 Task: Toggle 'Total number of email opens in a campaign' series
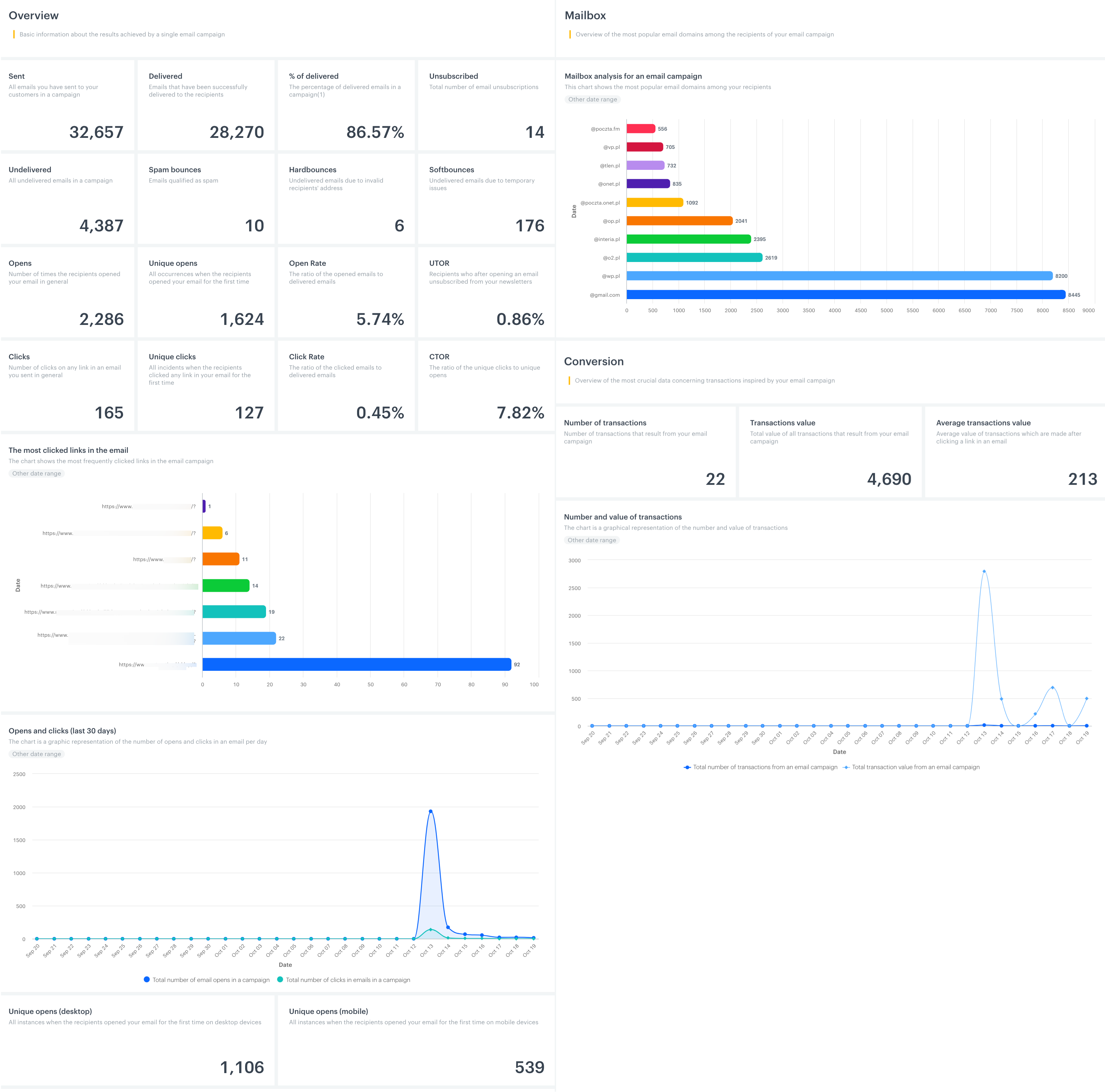[210, 979]
